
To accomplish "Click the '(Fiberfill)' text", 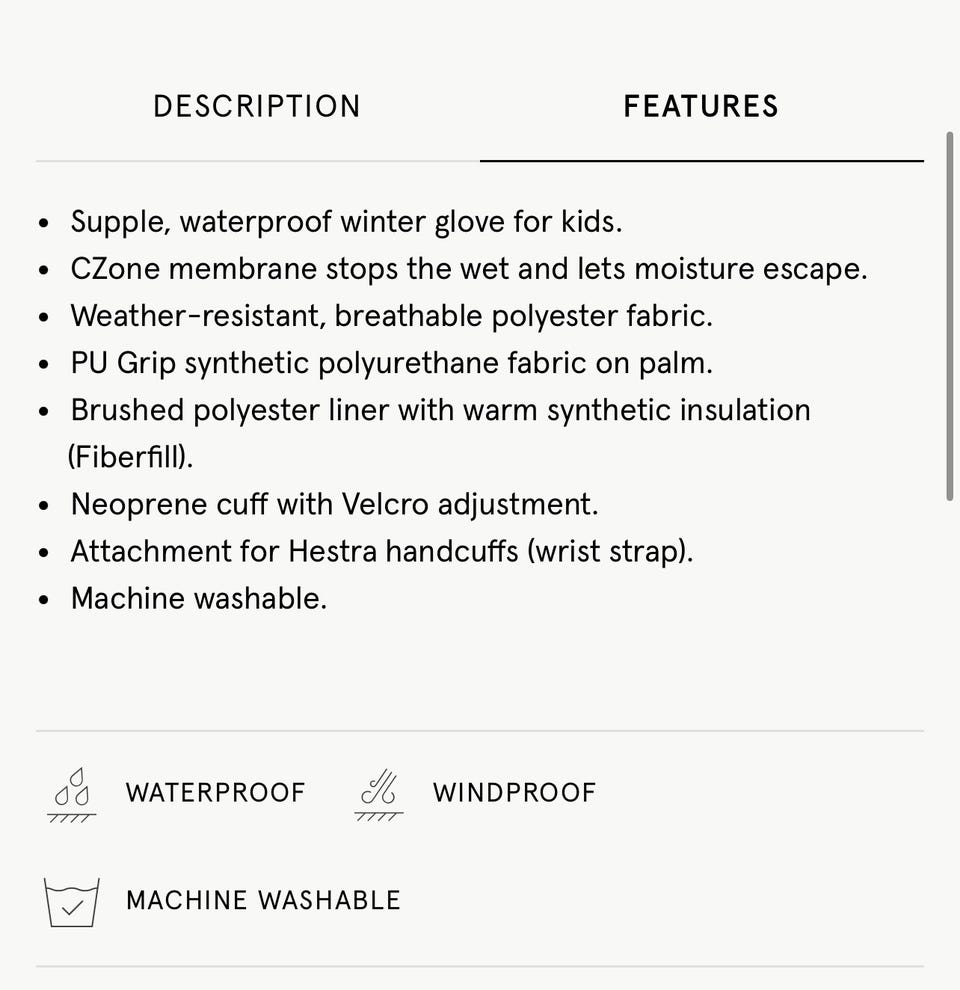I will [130, 457].
